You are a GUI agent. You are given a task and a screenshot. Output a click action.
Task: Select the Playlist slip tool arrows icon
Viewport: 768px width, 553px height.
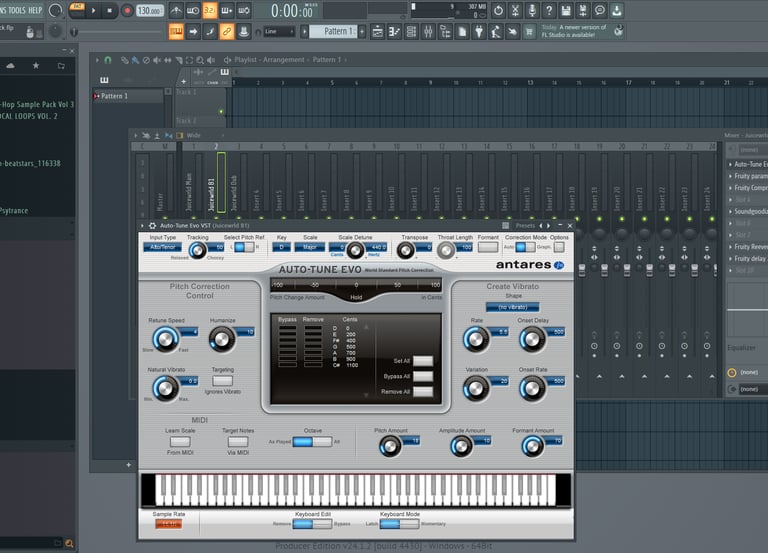[x=168, y=60]
